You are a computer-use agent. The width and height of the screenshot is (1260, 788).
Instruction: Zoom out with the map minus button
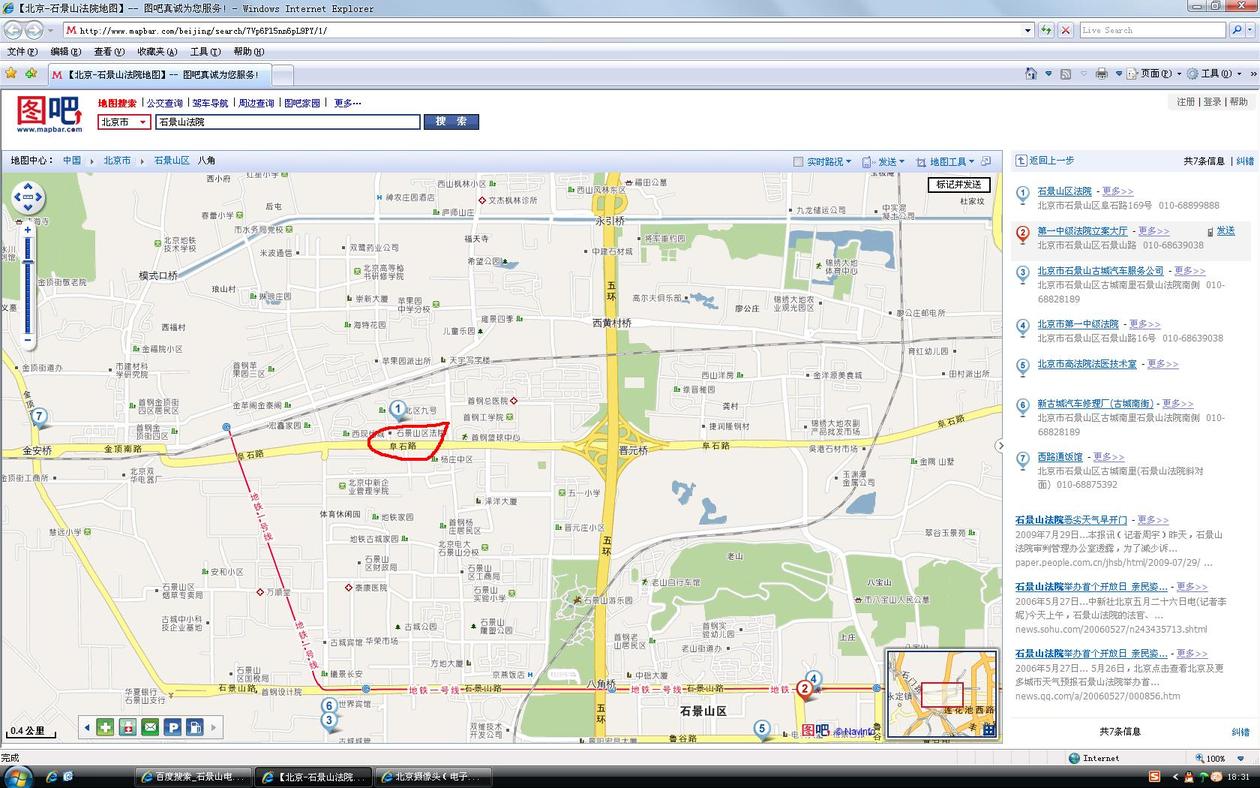click(x=28, y=340)
